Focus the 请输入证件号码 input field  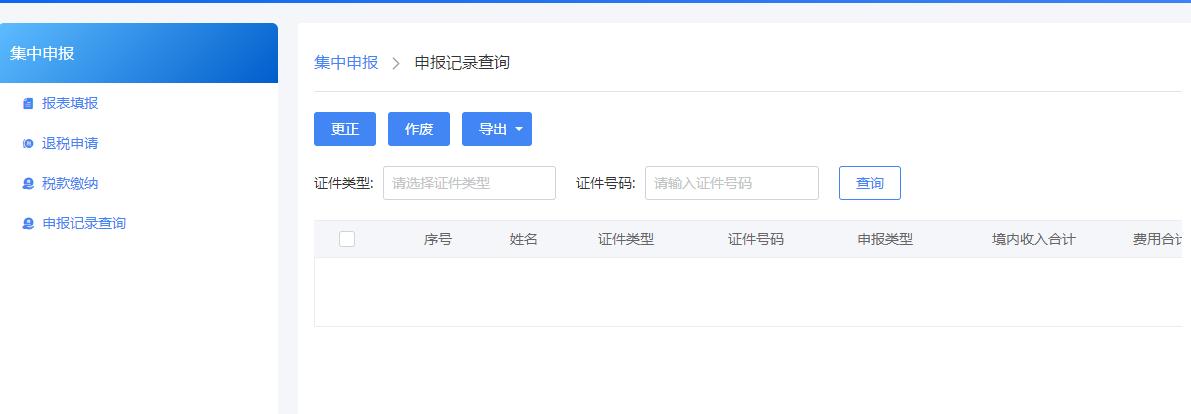(731, 183)
